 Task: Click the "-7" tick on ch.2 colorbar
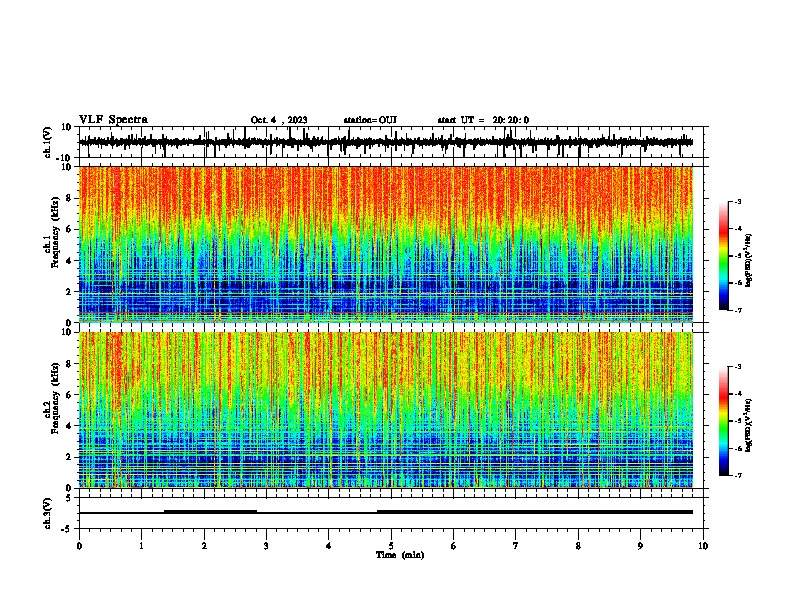(737, 475)
